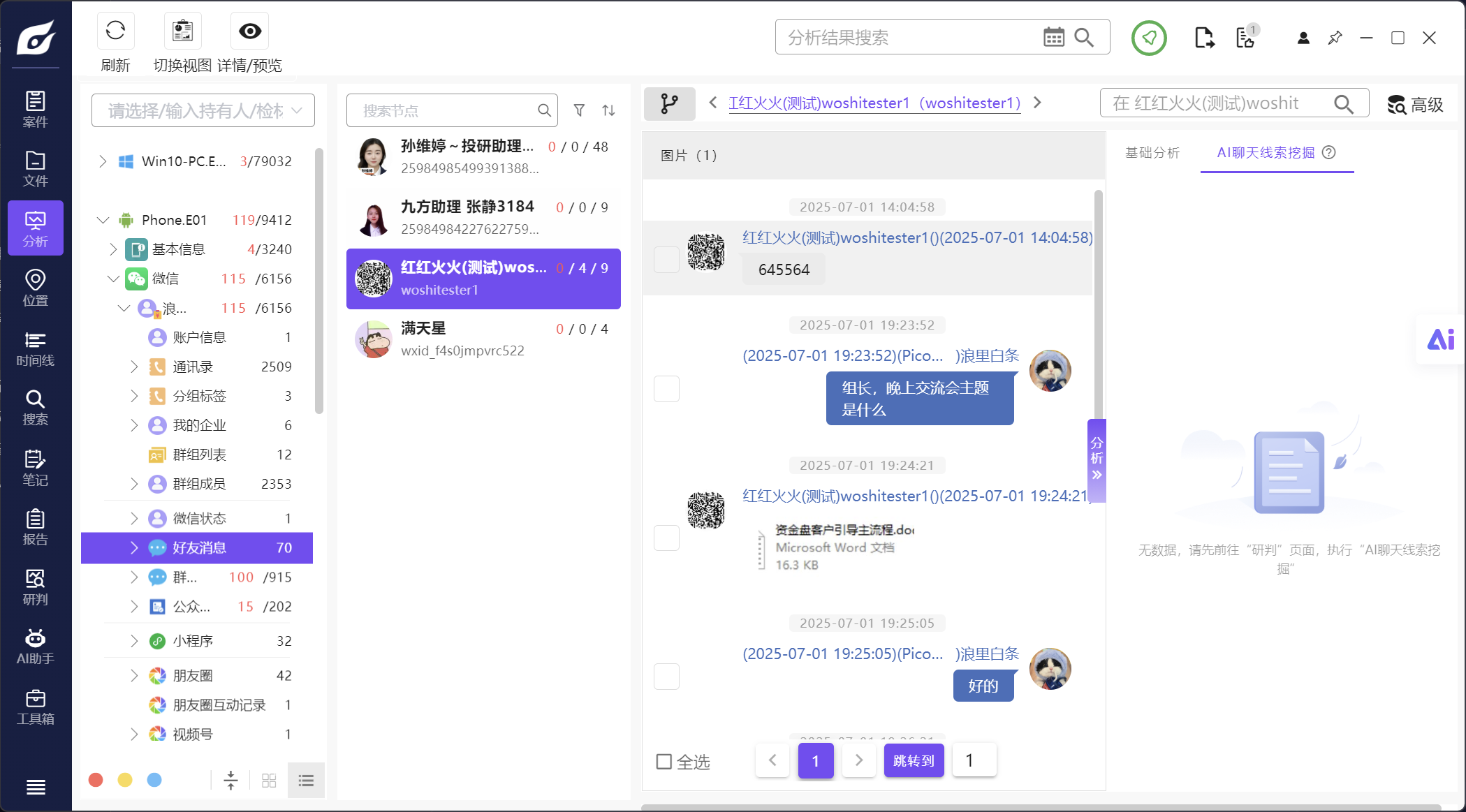Select the yellow tag color dot
This screenshot has width=1466, height=812.
125,780
